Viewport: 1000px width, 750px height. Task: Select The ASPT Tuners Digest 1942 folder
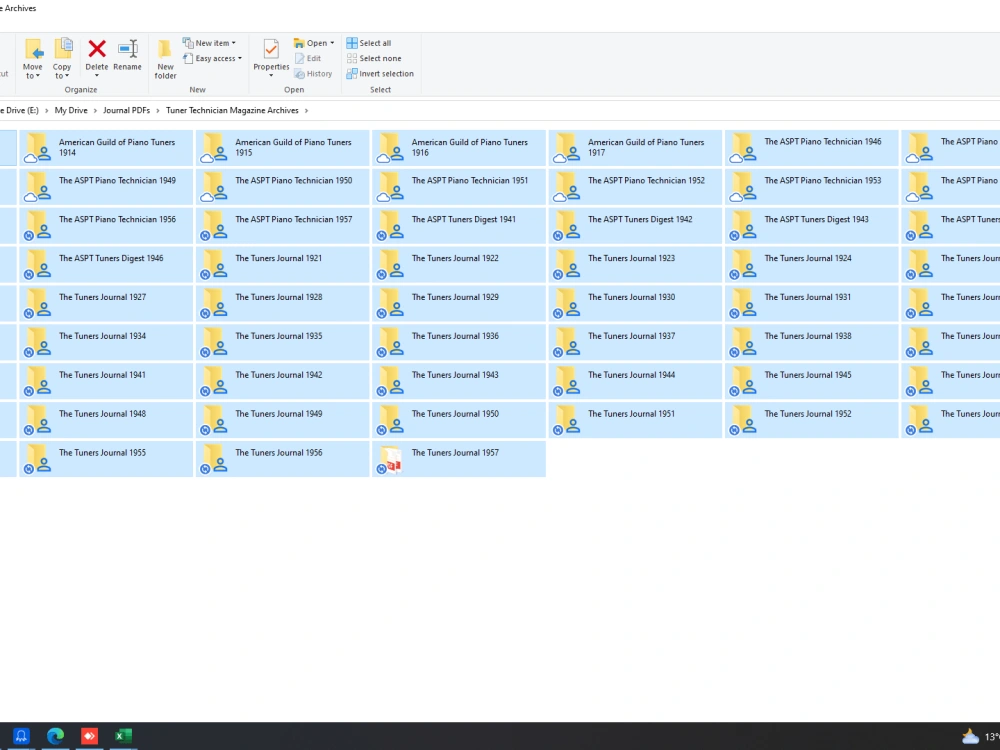[x=635, y=226]
